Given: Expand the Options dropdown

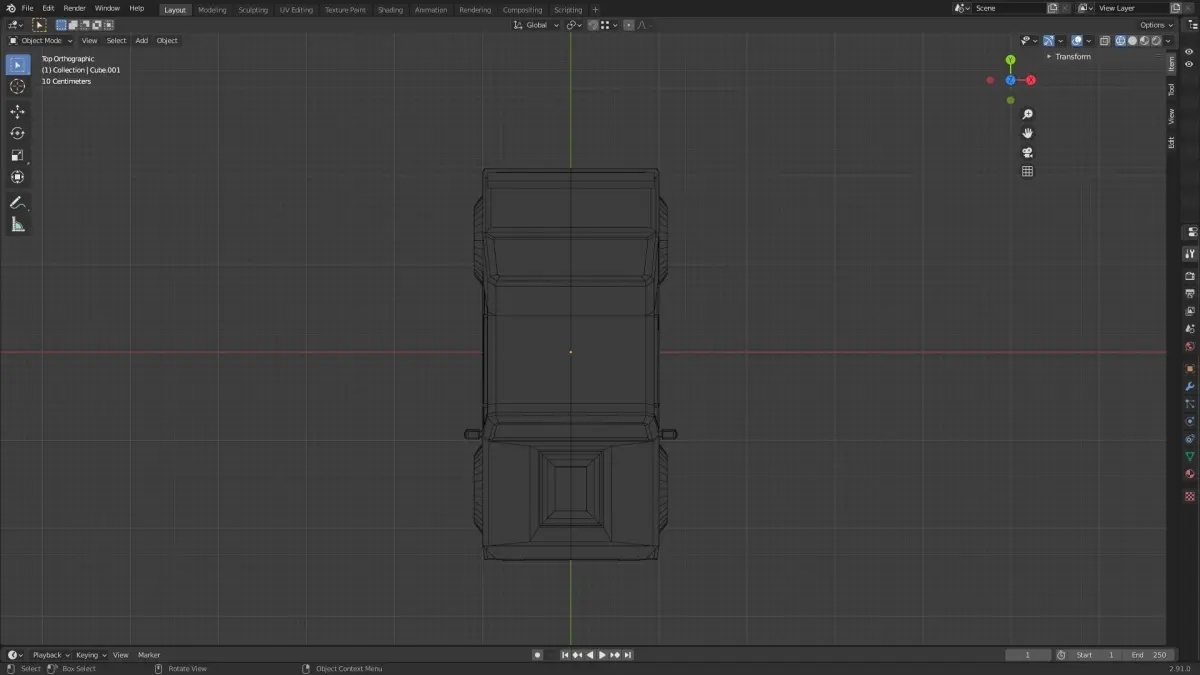Looking at the screenshot, I should click(1157, 25).
